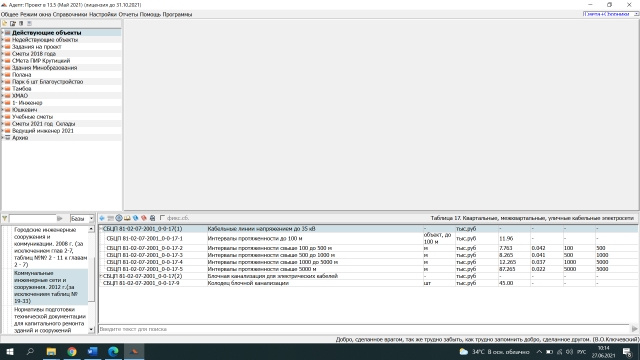
Task: Click the filter text field beside the funnel
Action: tap(32, 218)
